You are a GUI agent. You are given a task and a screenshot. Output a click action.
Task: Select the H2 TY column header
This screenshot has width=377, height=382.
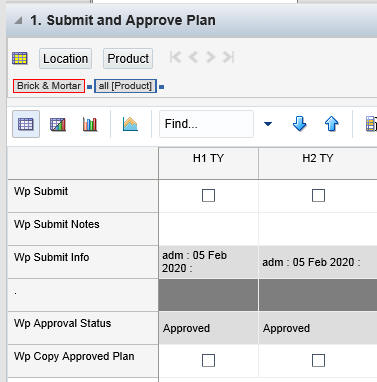[318, 163]
